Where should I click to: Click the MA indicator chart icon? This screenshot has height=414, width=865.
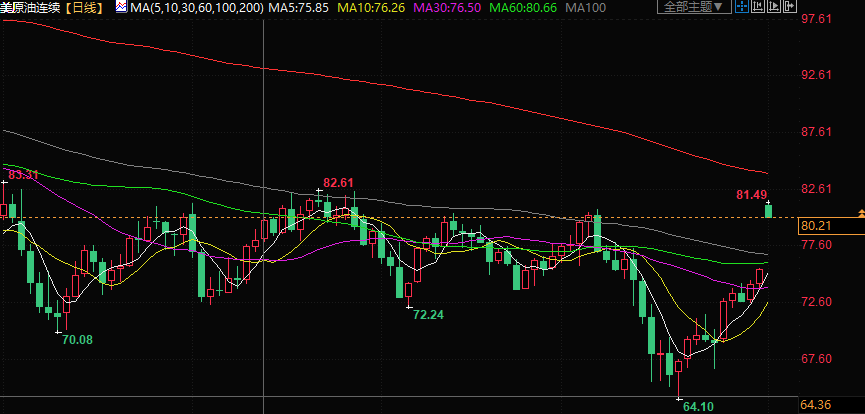click(x=120, y=7)
